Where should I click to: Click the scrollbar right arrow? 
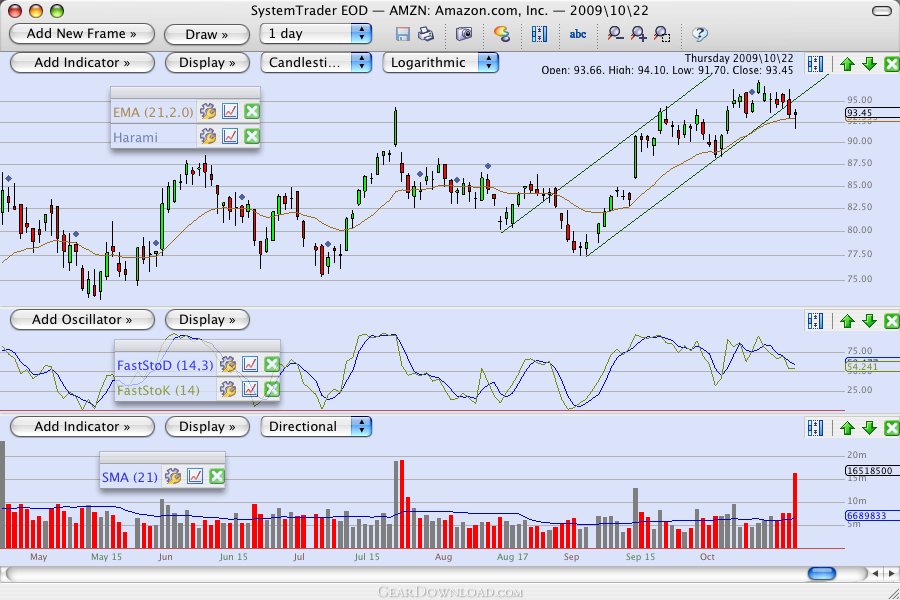tap(891, 573)
